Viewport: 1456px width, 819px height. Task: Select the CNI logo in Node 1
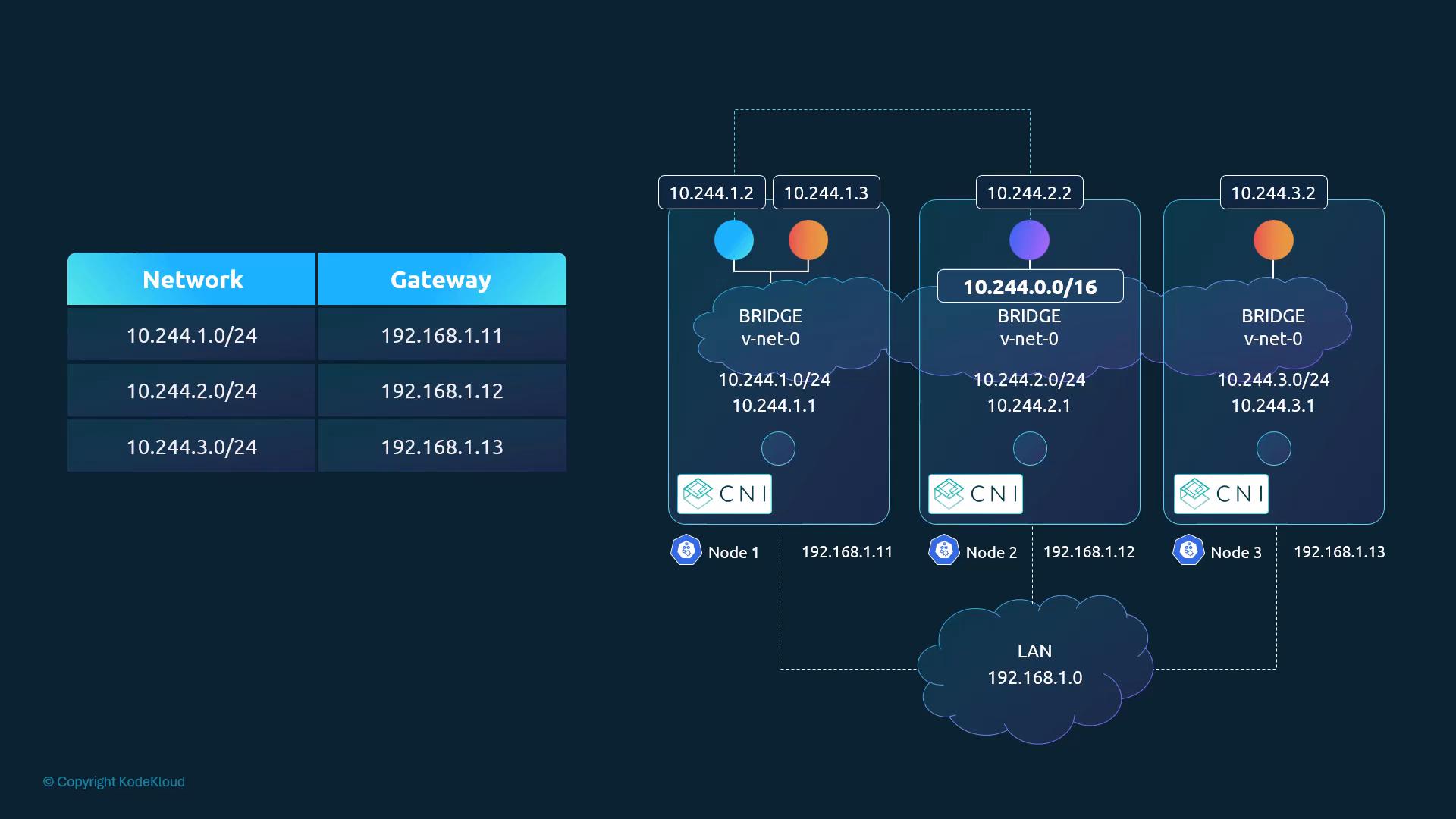(x=724, y=494)
